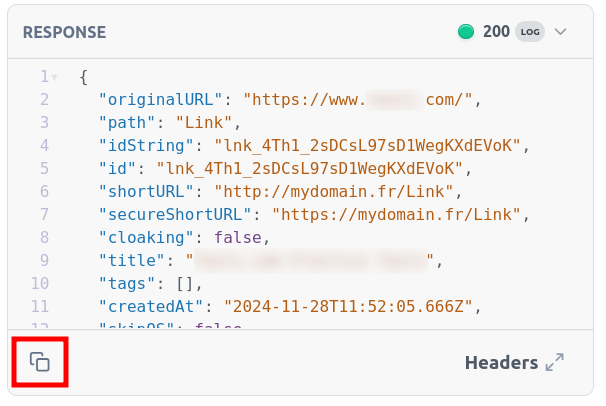Click the originalURL value

click(x=363, y=100)
